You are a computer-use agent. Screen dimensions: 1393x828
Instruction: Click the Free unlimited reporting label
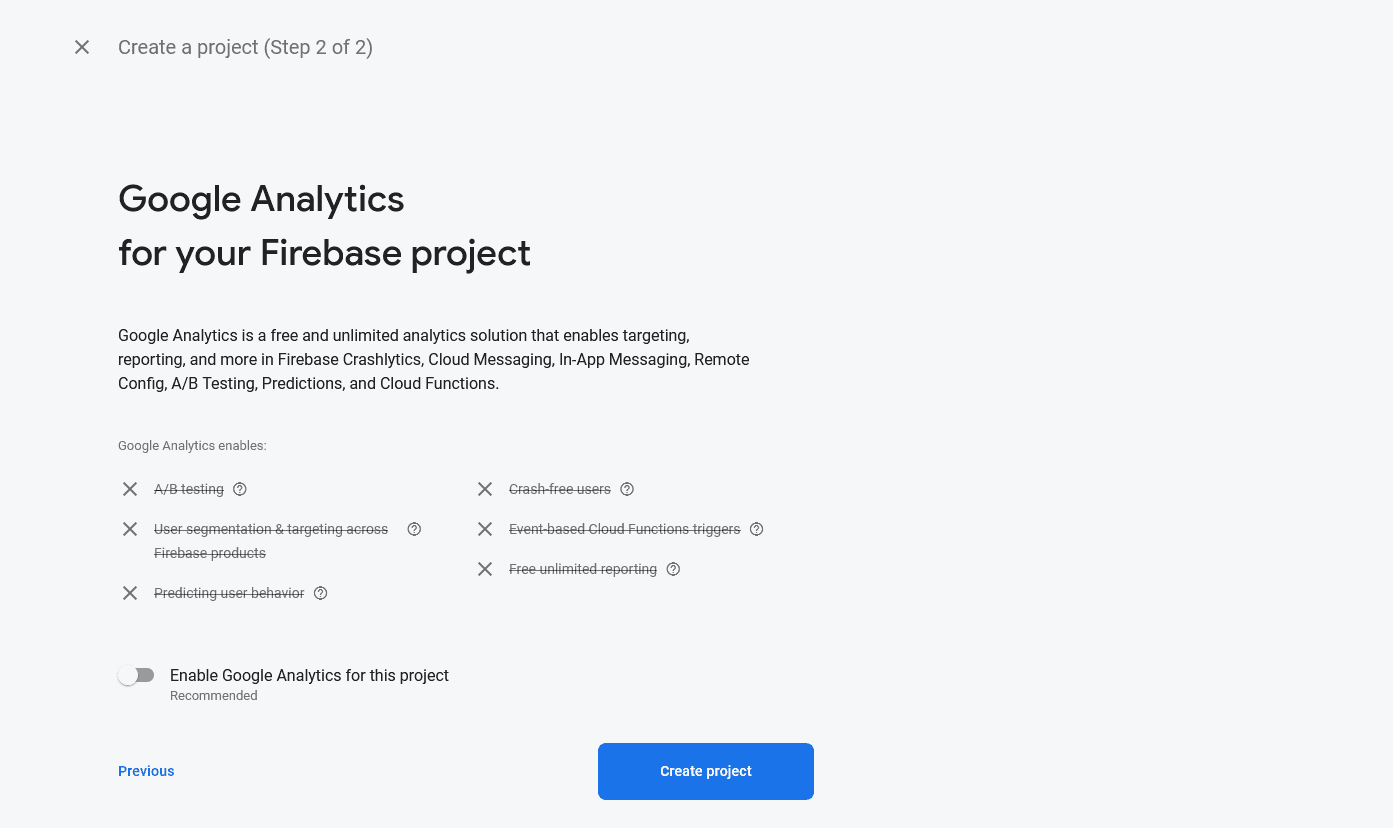pyautogui.click(x=583, y=569)
